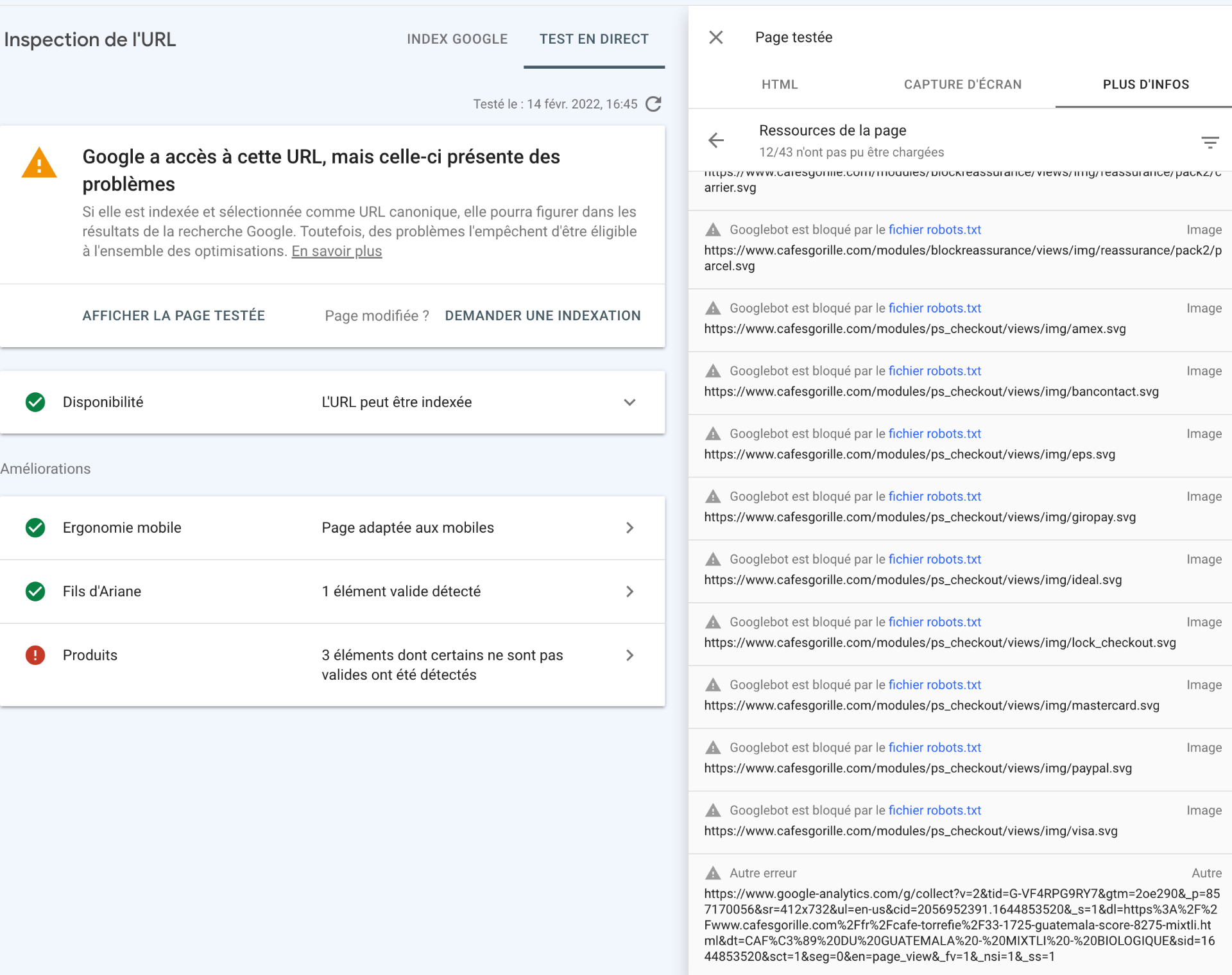Click the orange warning triangle icon
Viewport: 1232px width, 975px height.
[39, 162]
